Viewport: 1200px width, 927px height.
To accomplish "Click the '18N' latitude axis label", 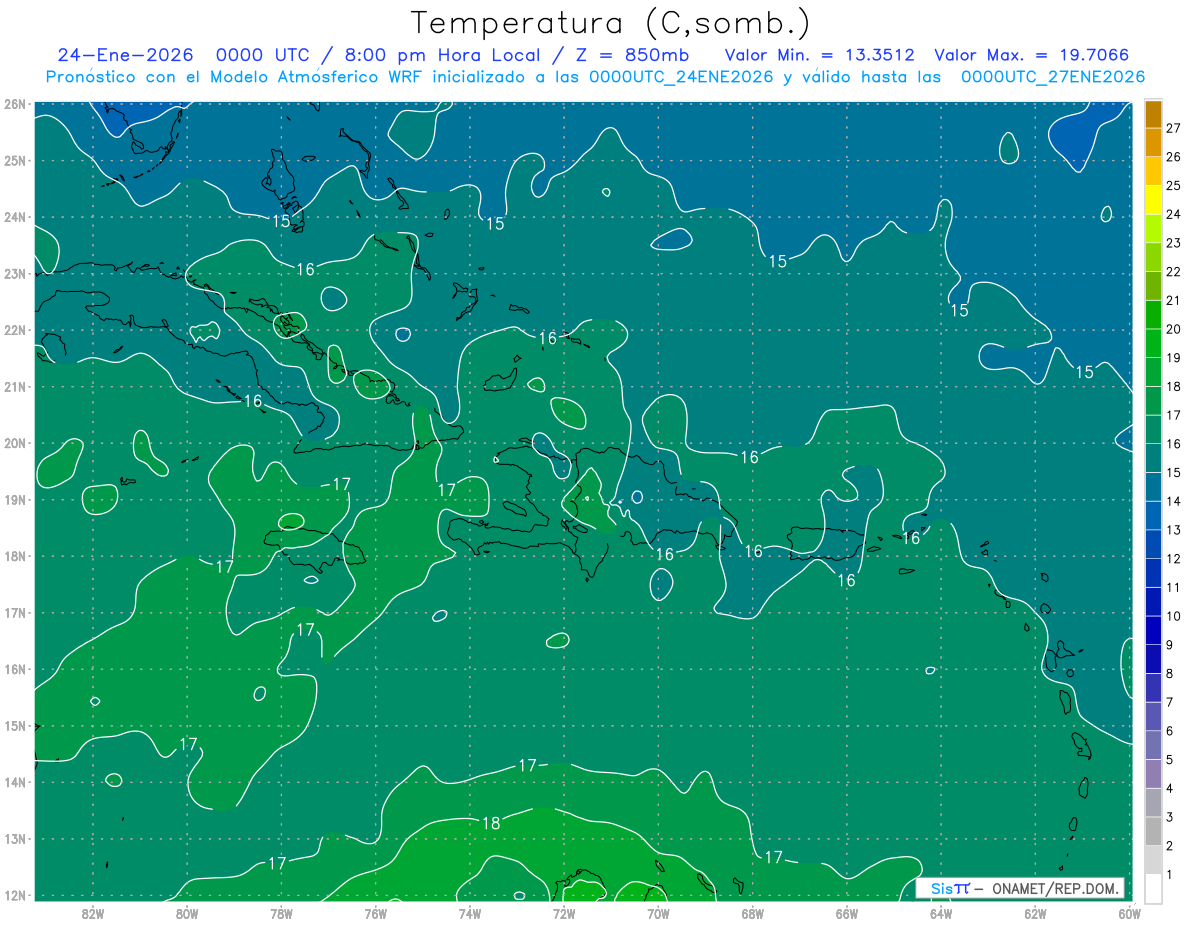I will point(14,556).
